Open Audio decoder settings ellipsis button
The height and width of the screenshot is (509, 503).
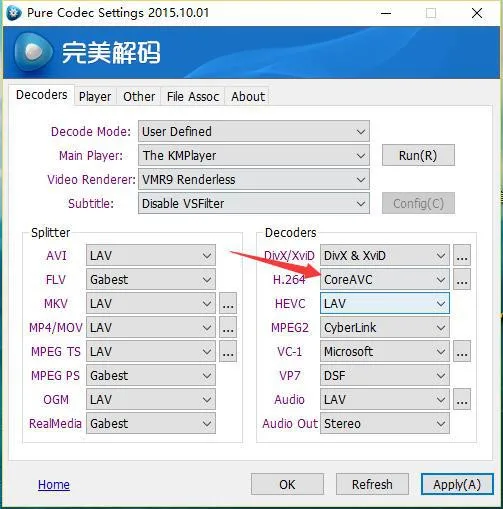click(462, 399)
